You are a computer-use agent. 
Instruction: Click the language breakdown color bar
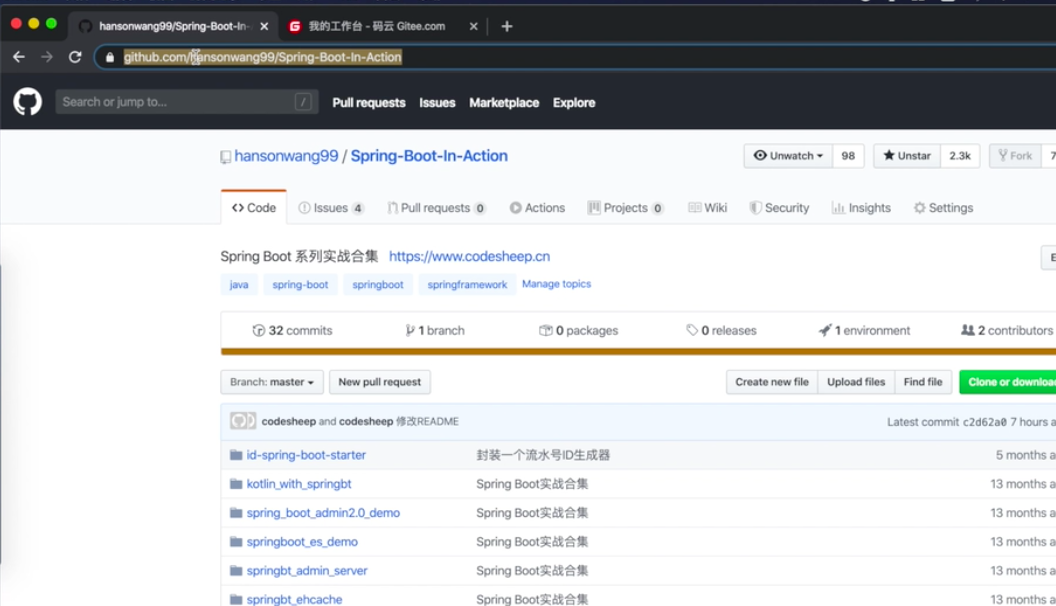(638, 351)
